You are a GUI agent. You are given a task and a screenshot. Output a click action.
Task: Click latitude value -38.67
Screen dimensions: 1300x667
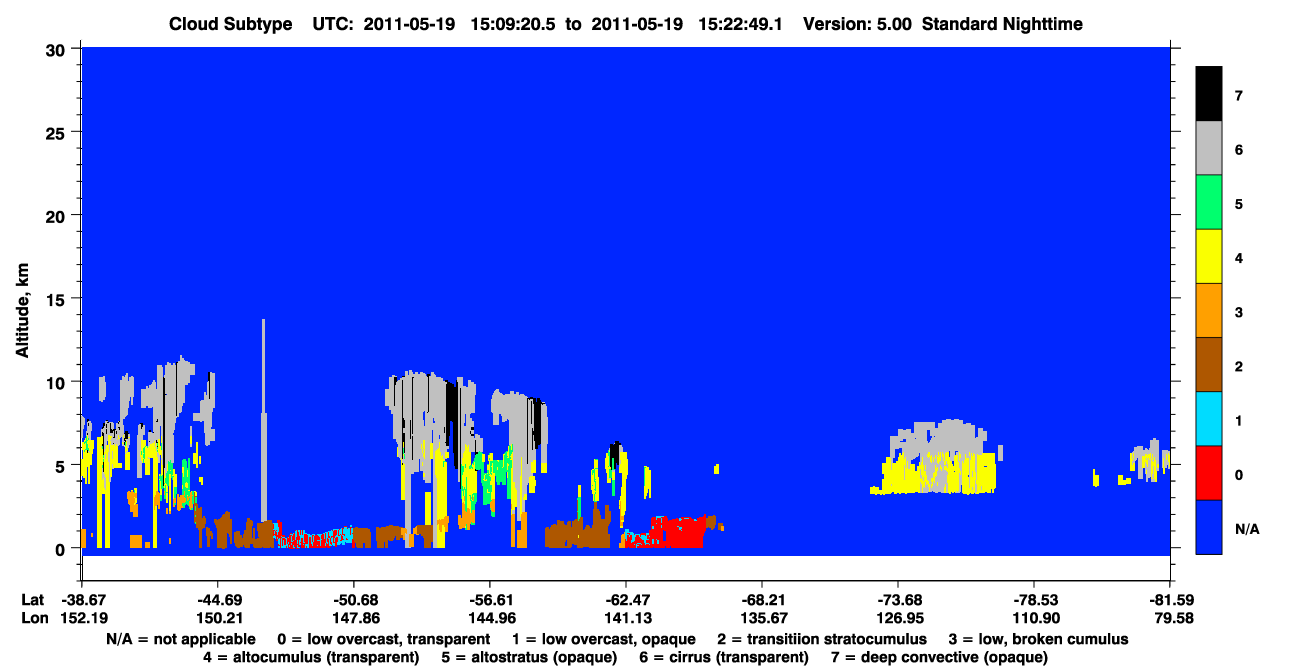(x=82, y=600)
